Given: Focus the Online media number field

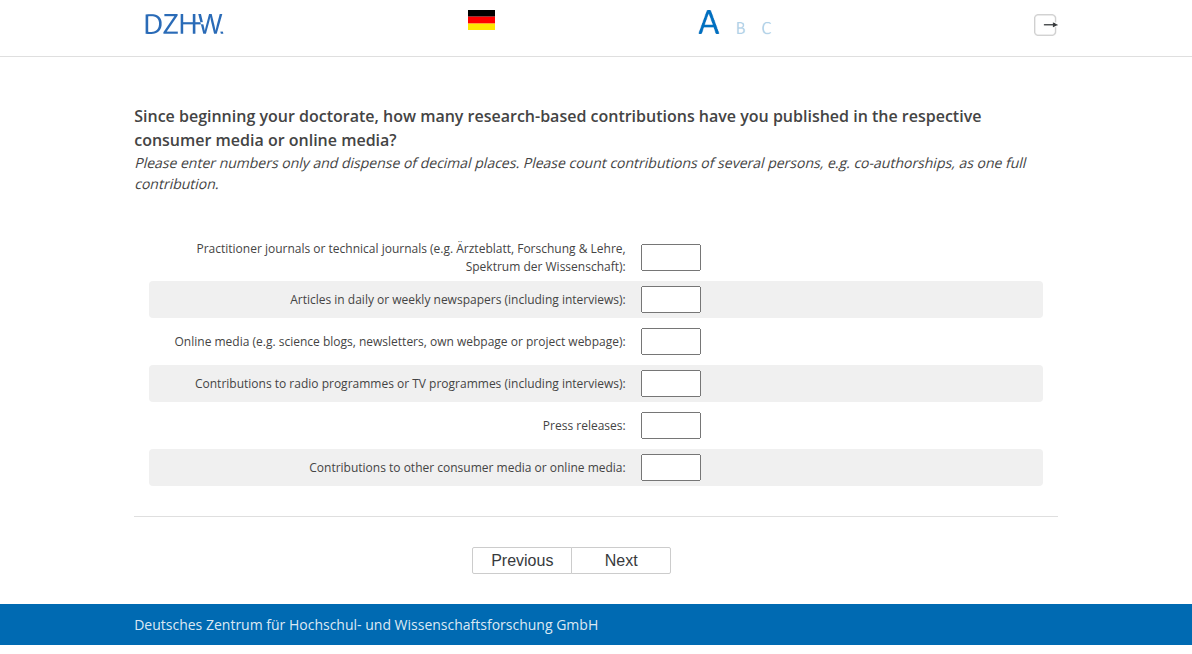Looking at the screenshot, I should [x=670, y=341].
